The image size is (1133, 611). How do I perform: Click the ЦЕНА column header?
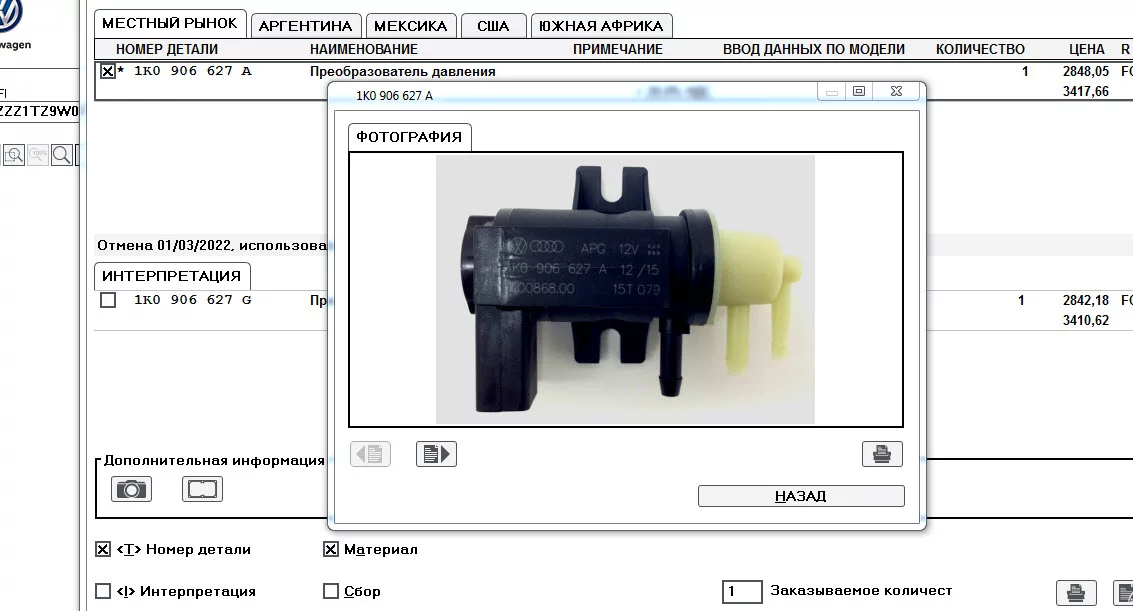click(x=1087, y=49)
